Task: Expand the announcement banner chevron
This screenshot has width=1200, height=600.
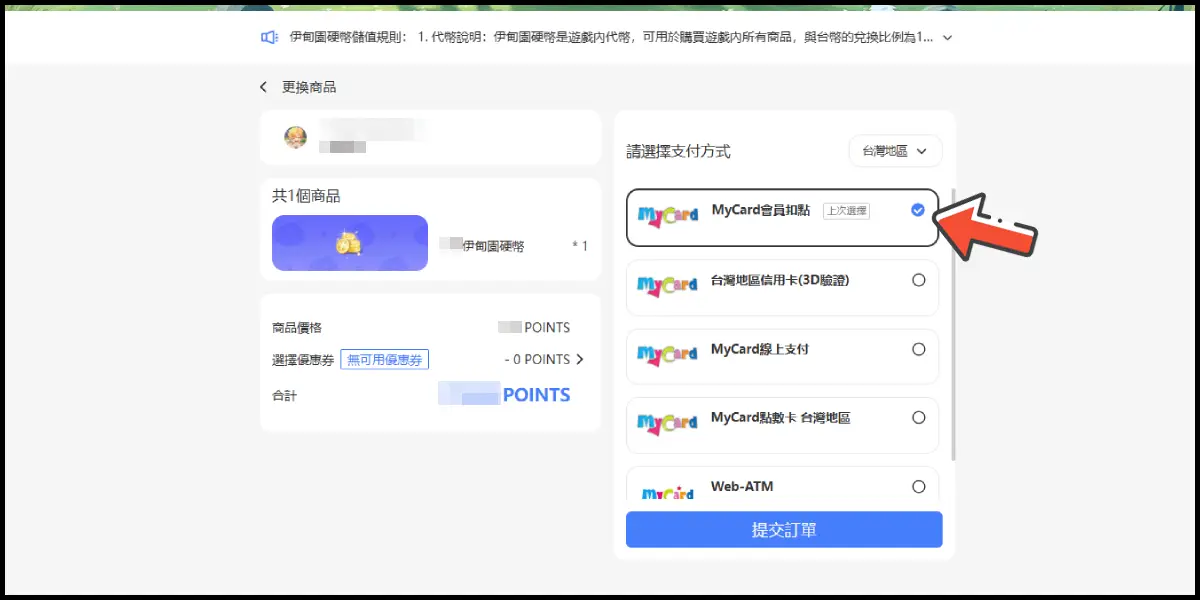Action: (x=948, y=38)
